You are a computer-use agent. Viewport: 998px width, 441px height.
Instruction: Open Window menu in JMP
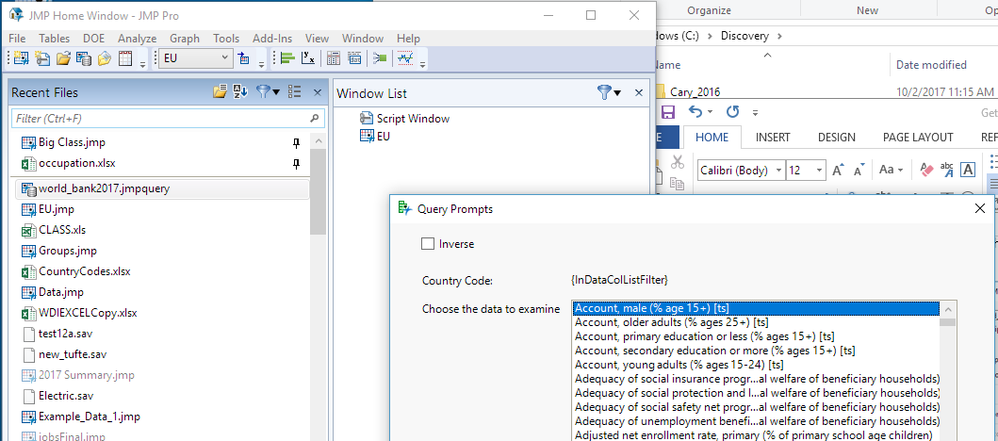click(363, 38)
